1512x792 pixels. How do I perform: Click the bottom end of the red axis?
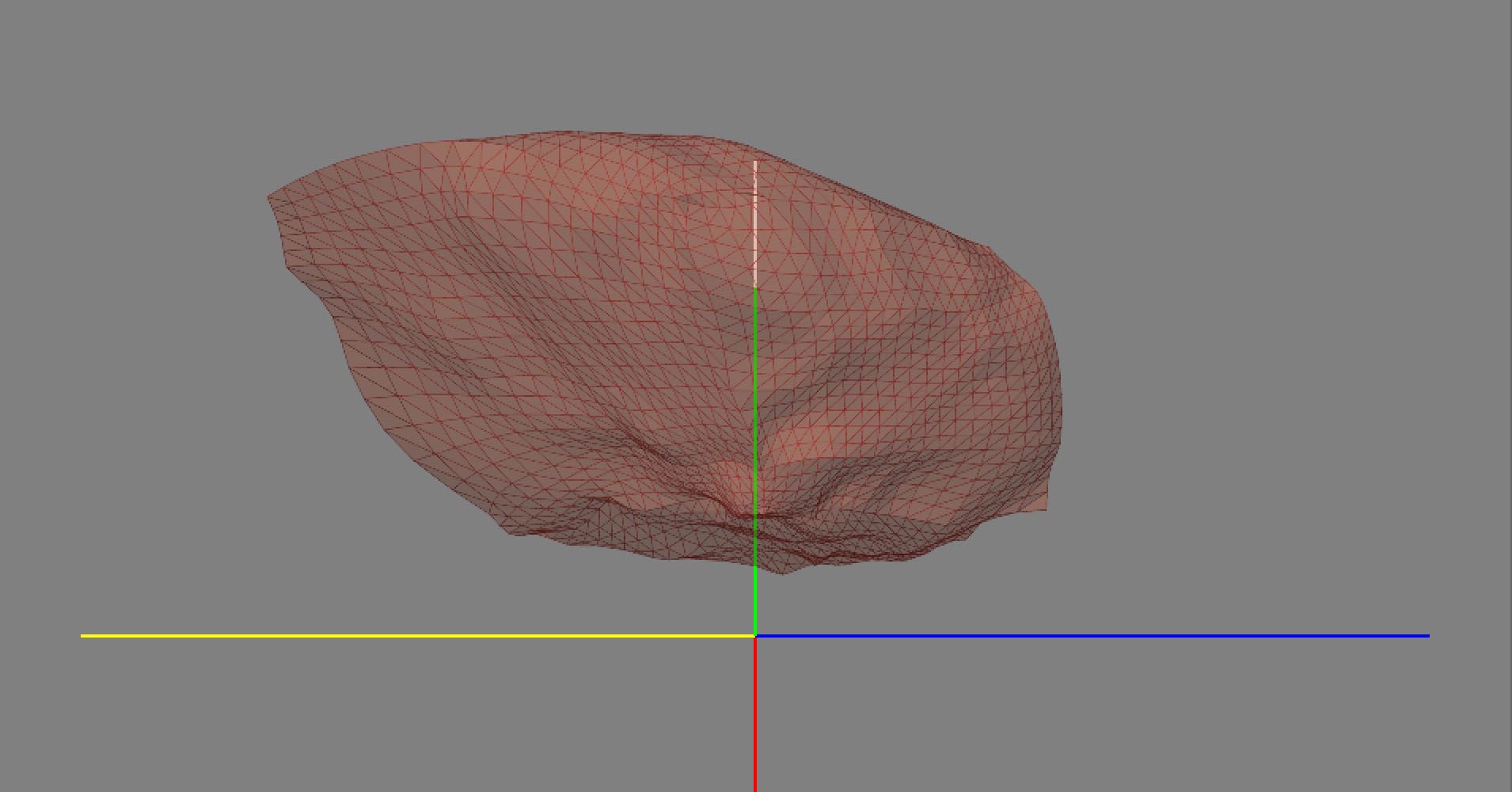(755, 789)
